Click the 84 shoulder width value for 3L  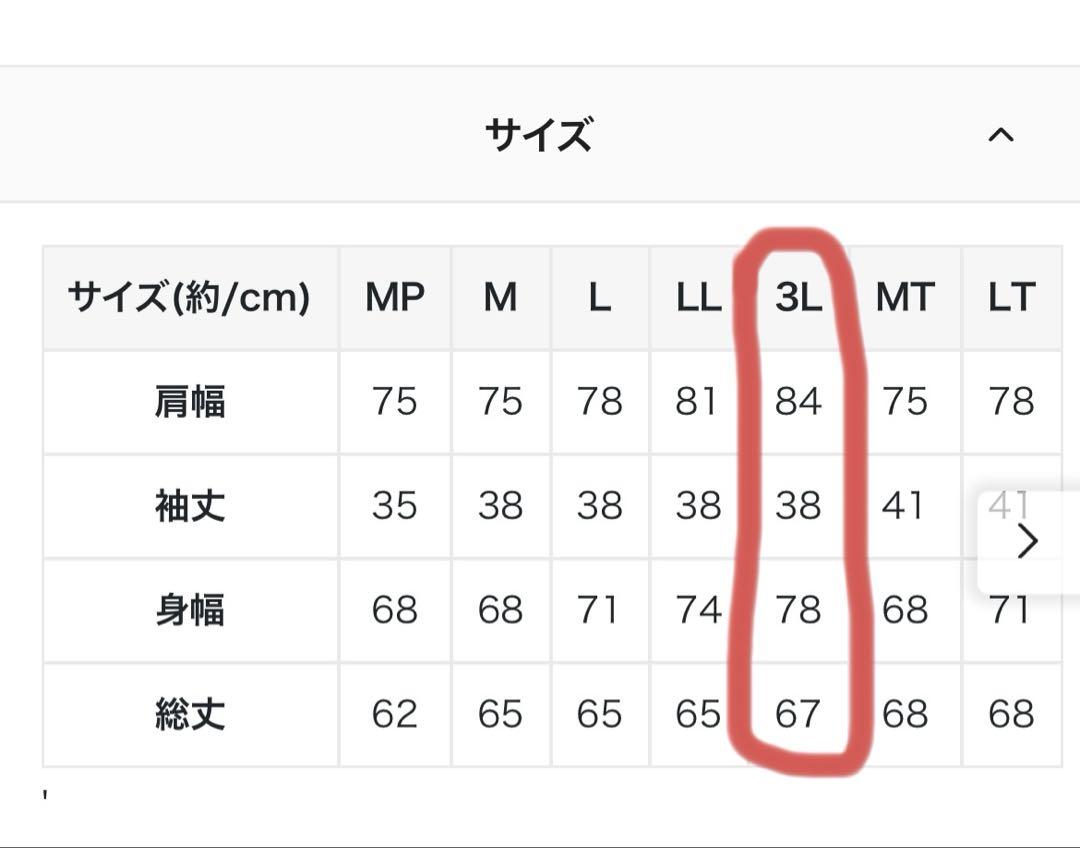(798, 402)
